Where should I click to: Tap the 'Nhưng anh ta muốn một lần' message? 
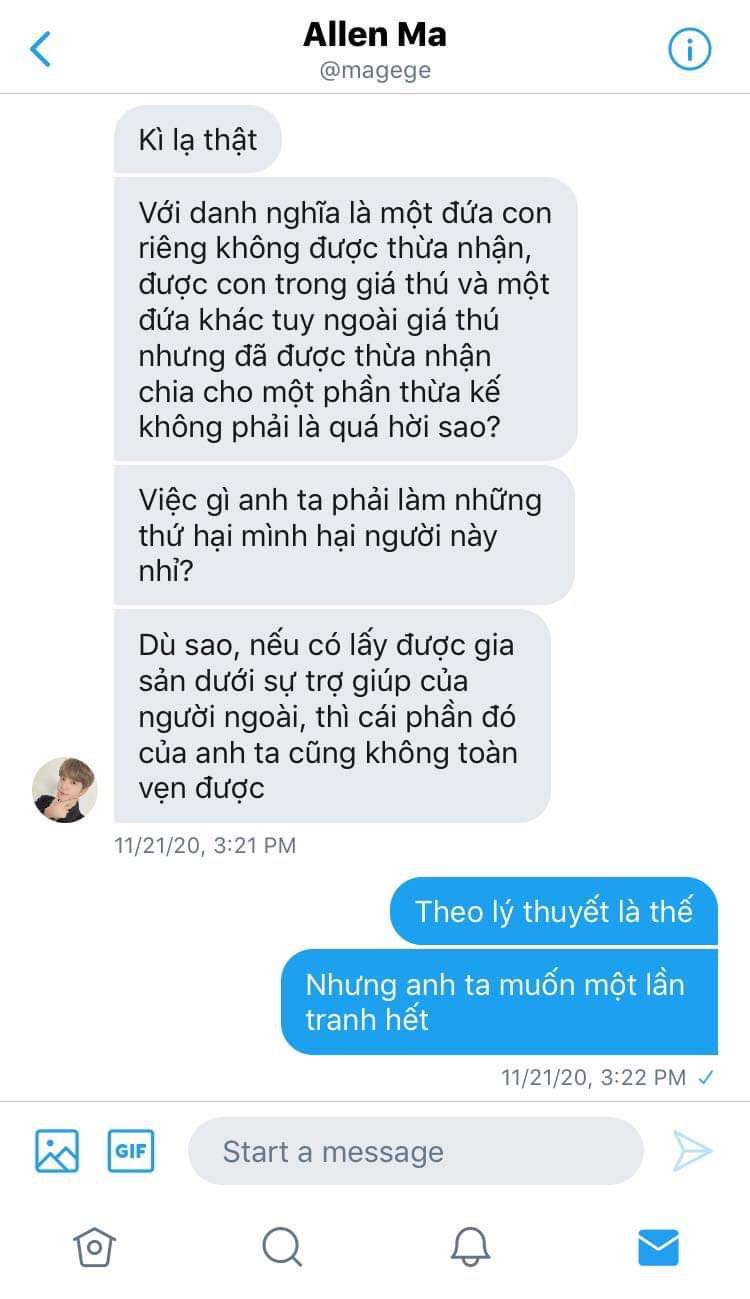pyautogui.click(x=499, y=1002)
